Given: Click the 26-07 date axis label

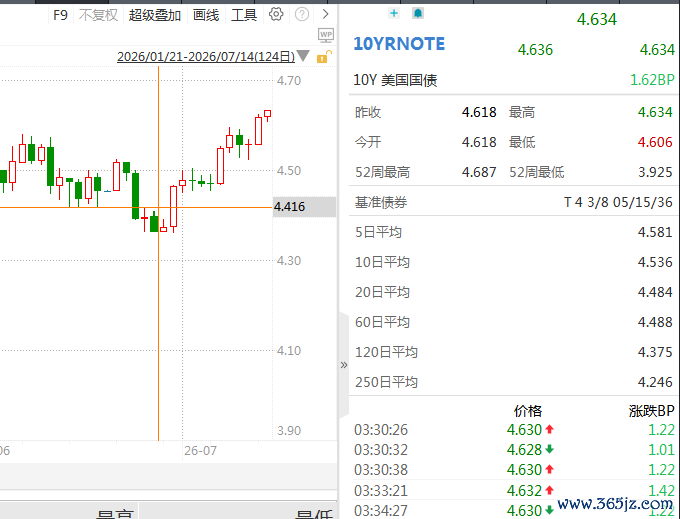Looking at the screenshot, I should point(200,450).
